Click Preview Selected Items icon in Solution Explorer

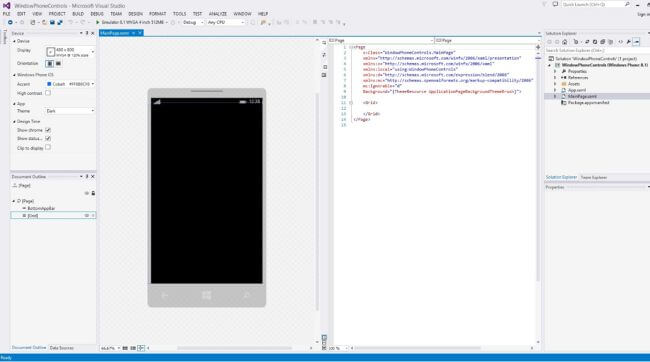coord(637,42)
